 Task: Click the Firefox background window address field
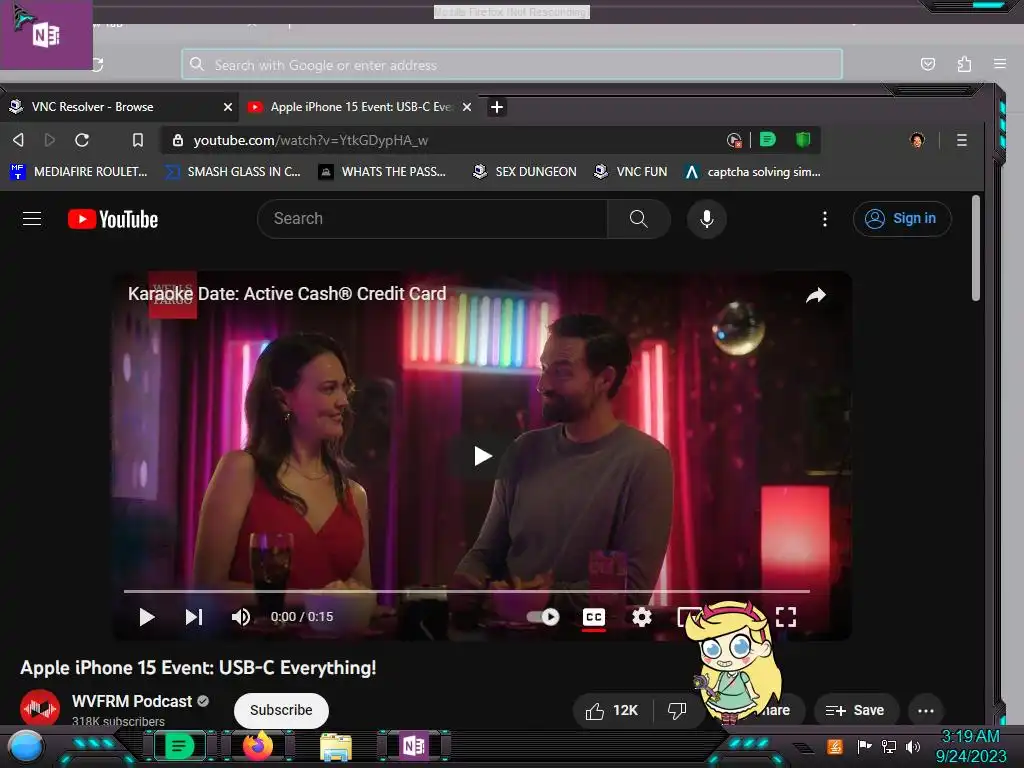pos(512,65)
